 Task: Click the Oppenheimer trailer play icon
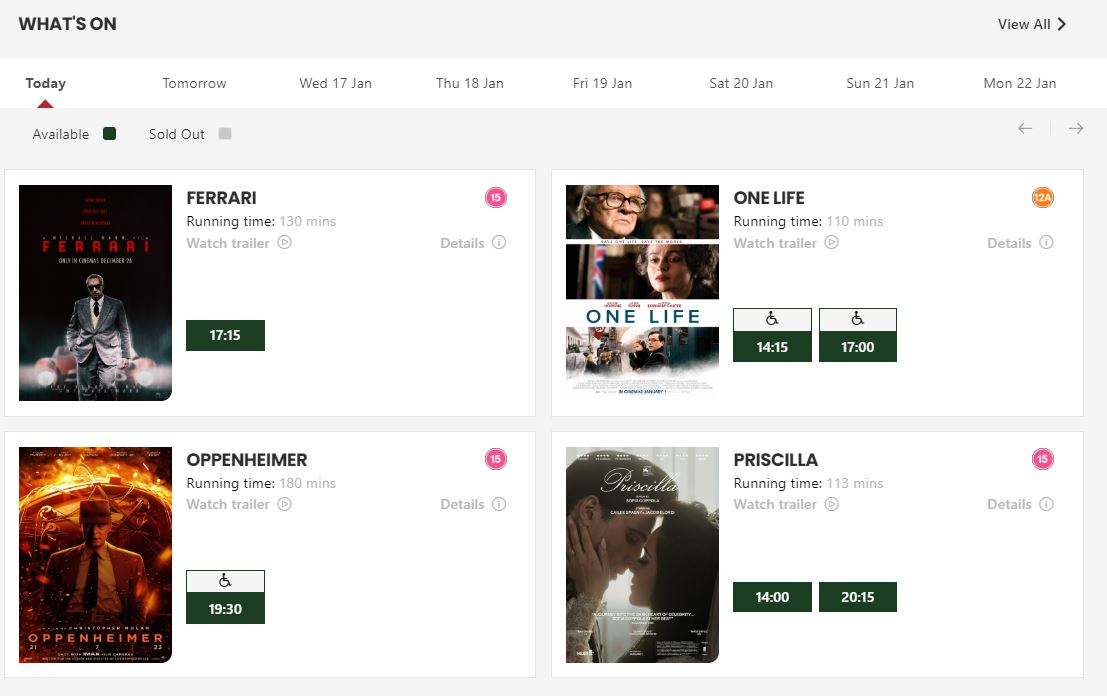pyautogui.click(x=285, y=504)
